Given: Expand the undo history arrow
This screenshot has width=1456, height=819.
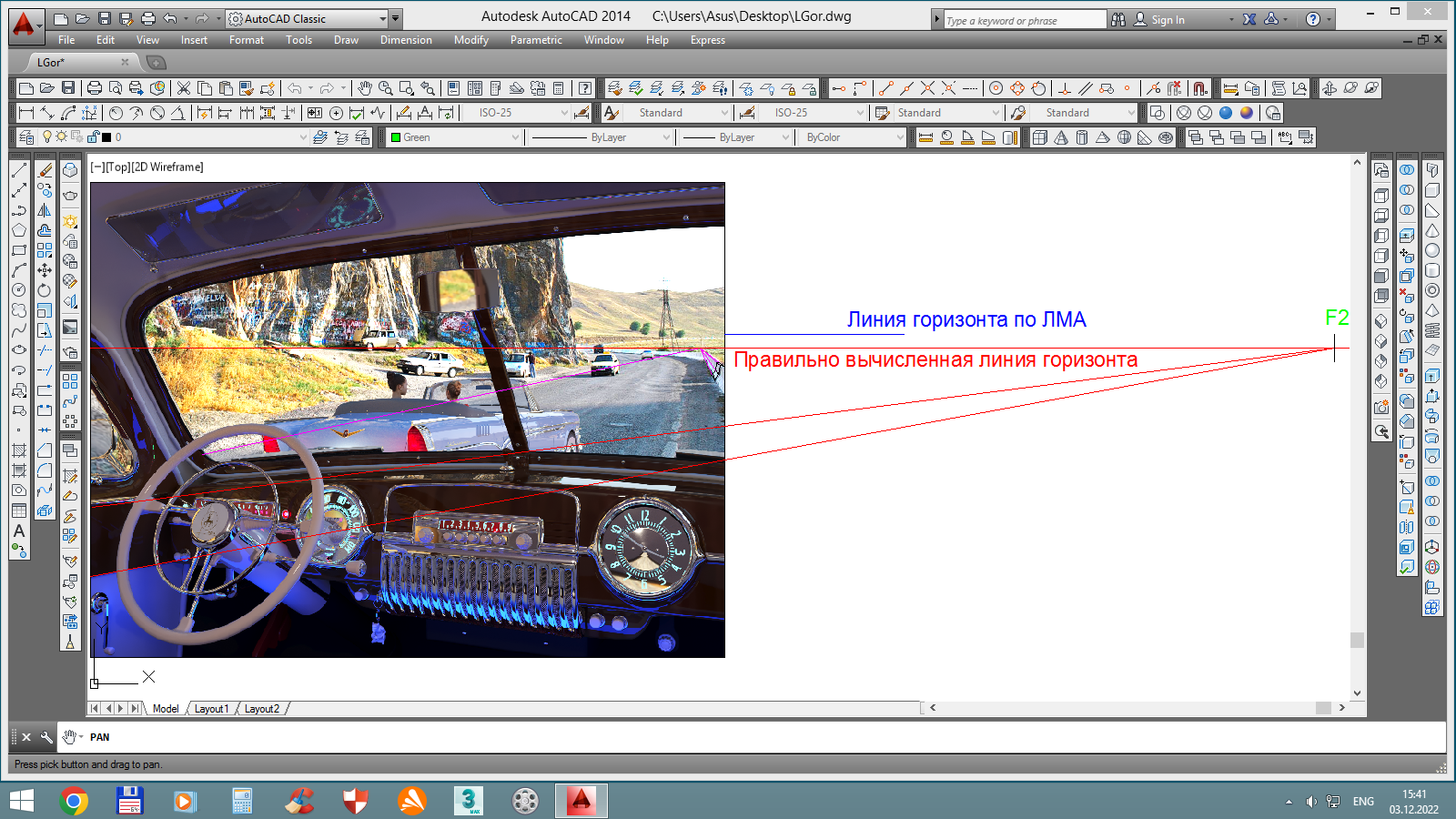Looking at the screenshot, I should point(186,18).
